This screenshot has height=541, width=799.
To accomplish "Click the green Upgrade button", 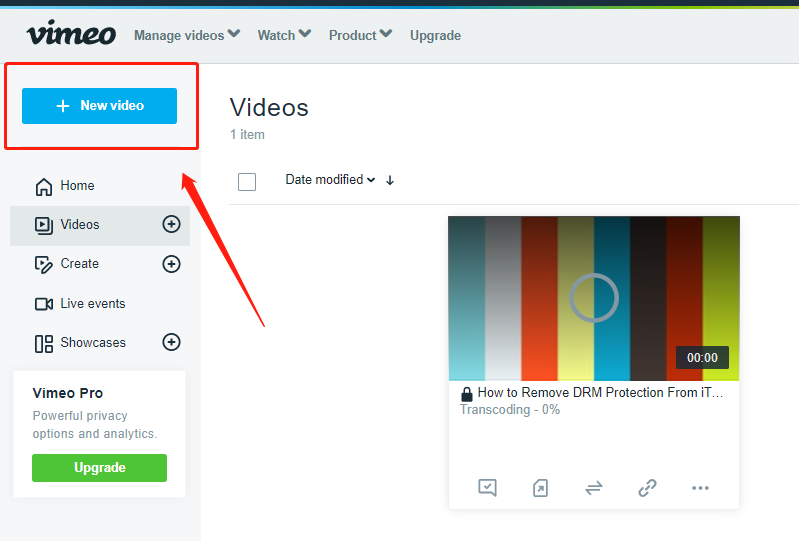I will (99, 468).
